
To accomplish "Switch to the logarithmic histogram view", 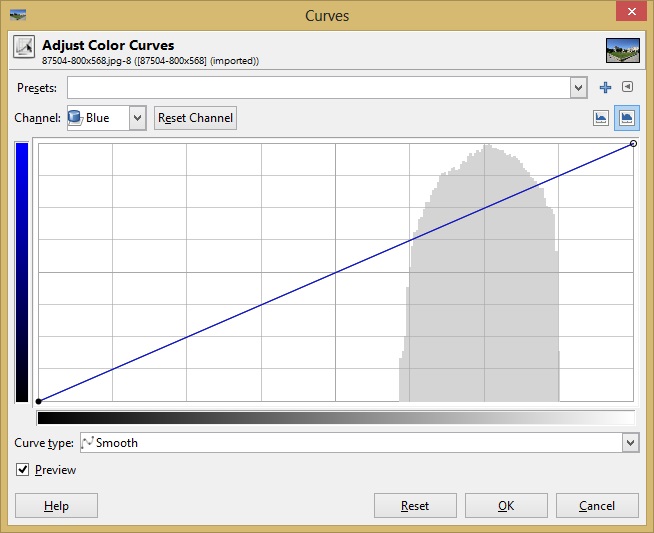I will coord(627,118).
